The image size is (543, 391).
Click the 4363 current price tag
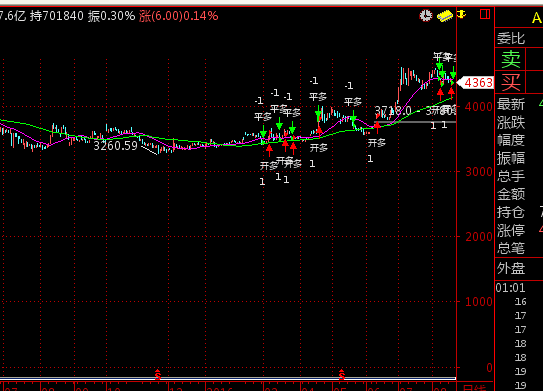(476, 83)
